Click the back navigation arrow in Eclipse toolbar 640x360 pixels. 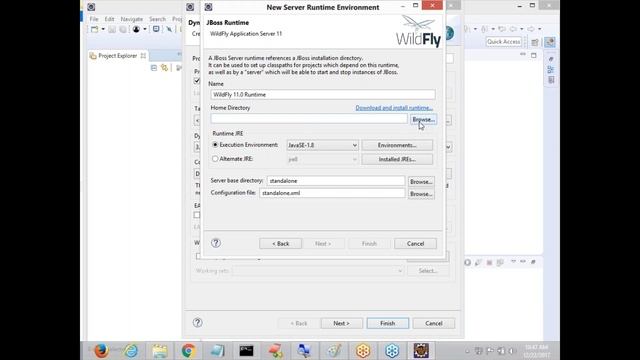(x=513, y=29)
